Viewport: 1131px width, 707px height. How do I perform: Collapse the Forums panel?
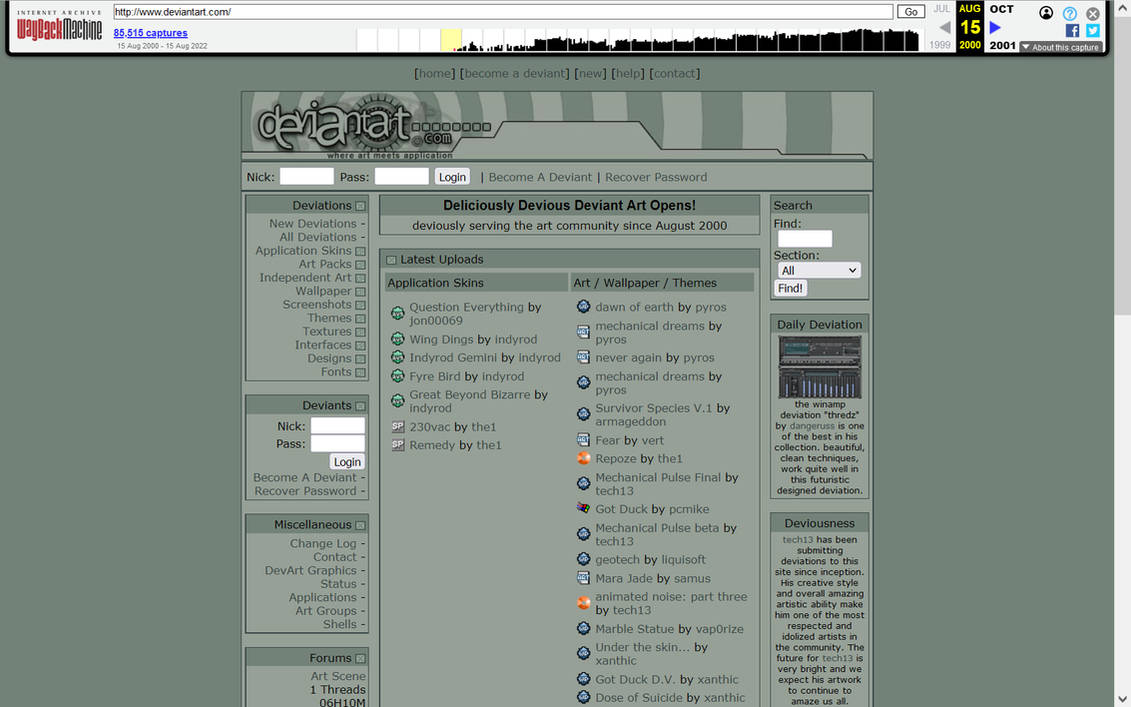[360, 659]
